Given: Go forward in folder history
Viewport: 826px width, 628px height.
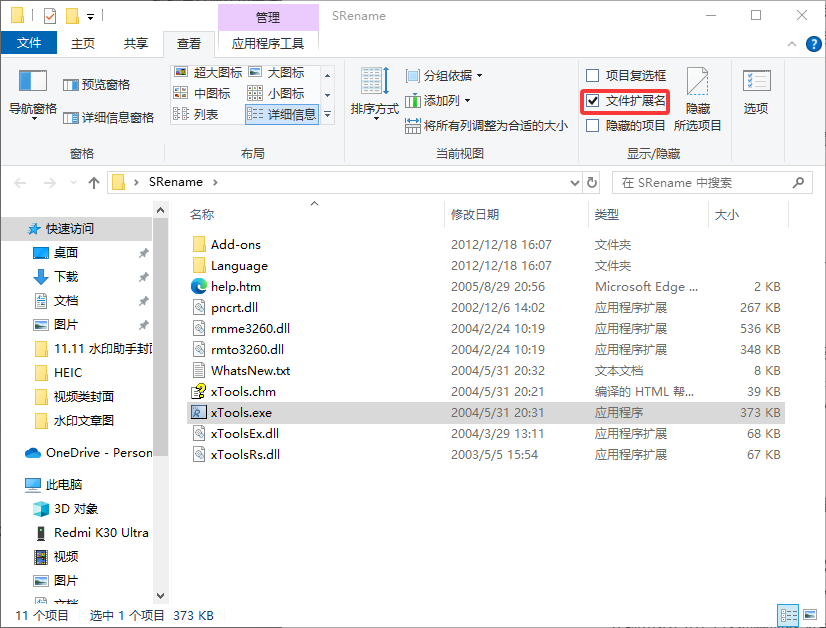Looking at the screenshot, I should click(50, 183).
